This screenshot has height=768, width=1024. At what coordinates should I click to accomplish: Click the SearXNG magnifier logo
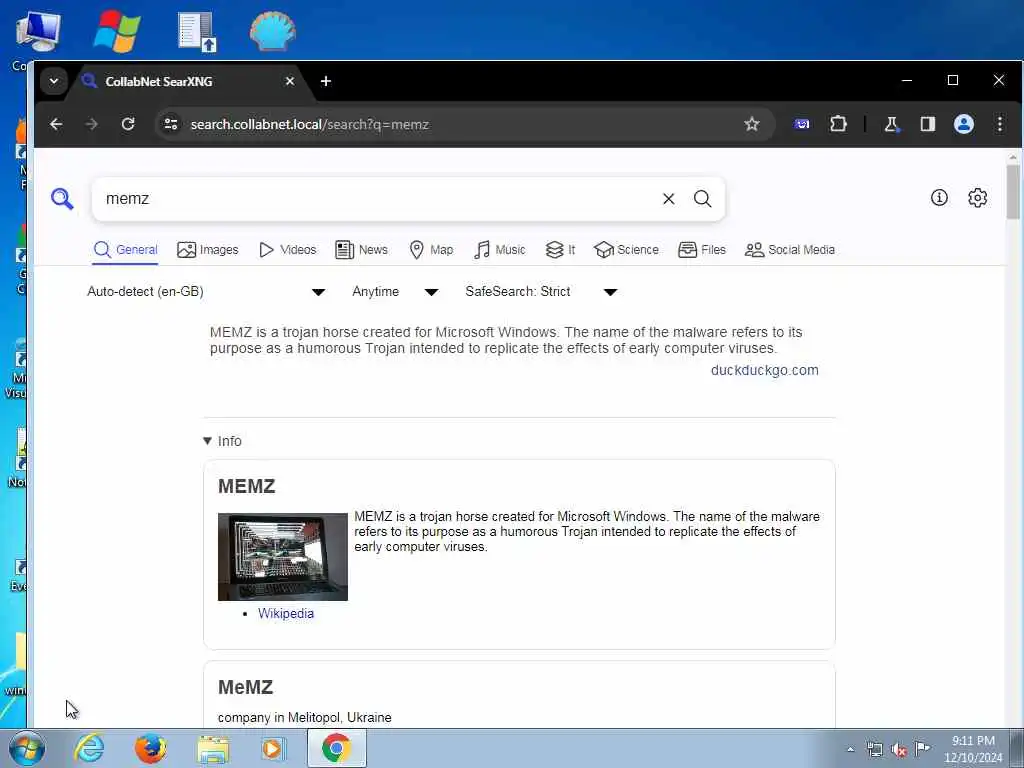coord(62,199)
